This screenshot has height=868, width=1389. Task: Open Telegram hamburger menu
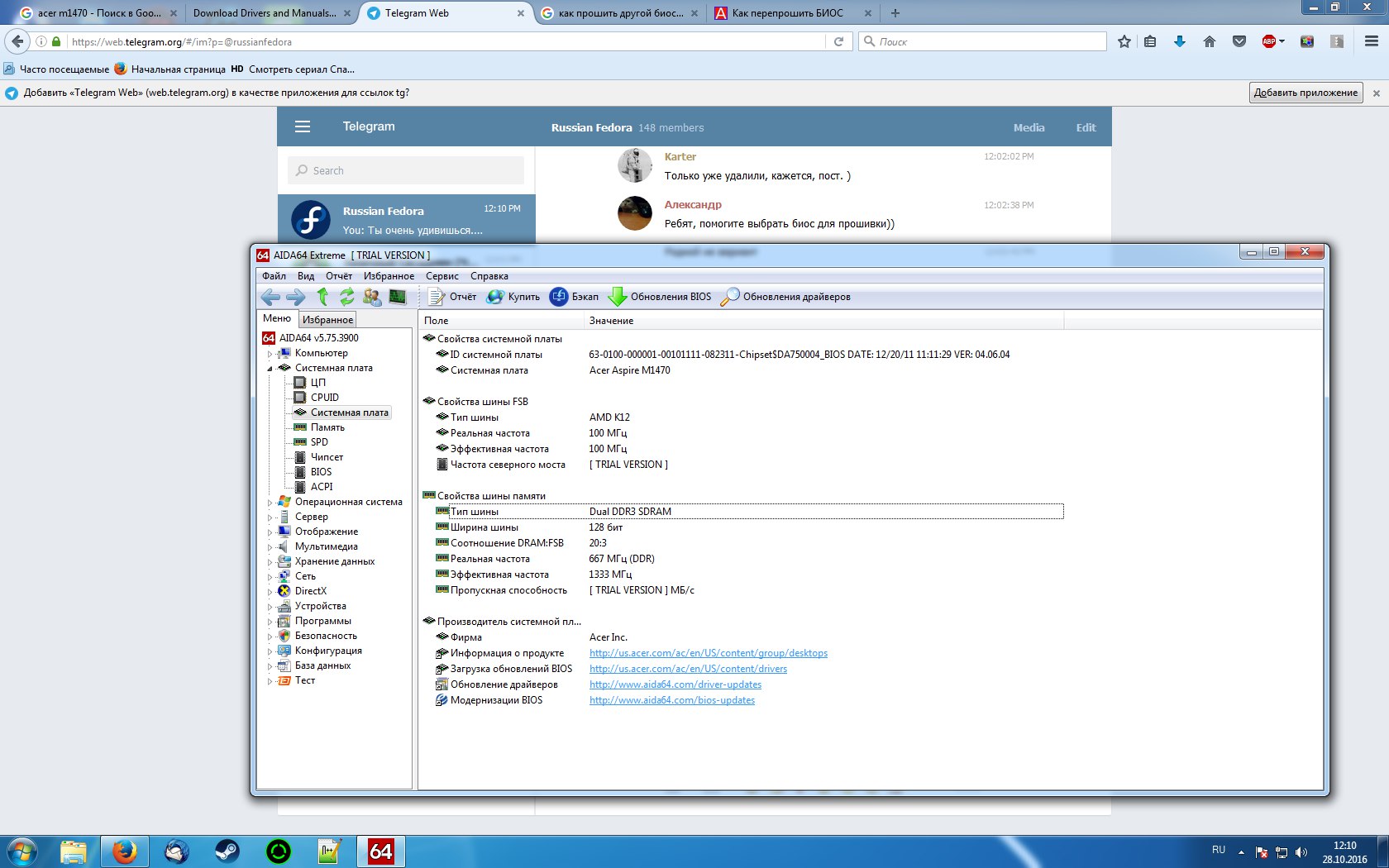pyautogui.click(x=303, y=126)
